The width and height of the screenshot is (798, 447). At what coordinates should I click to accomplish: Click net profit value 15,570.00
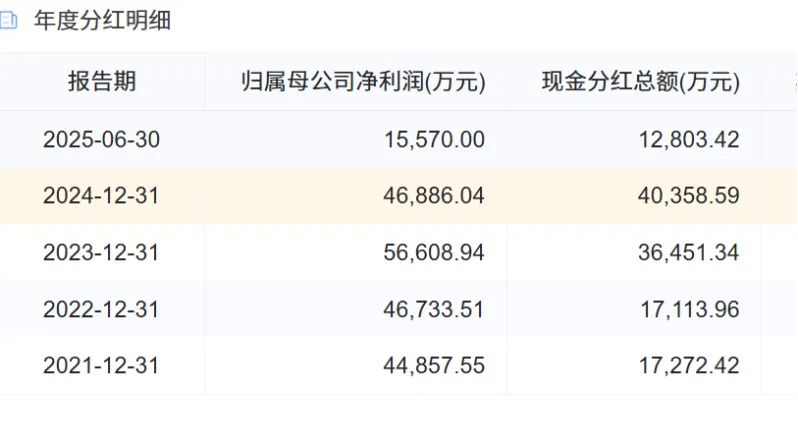point(434,139)
